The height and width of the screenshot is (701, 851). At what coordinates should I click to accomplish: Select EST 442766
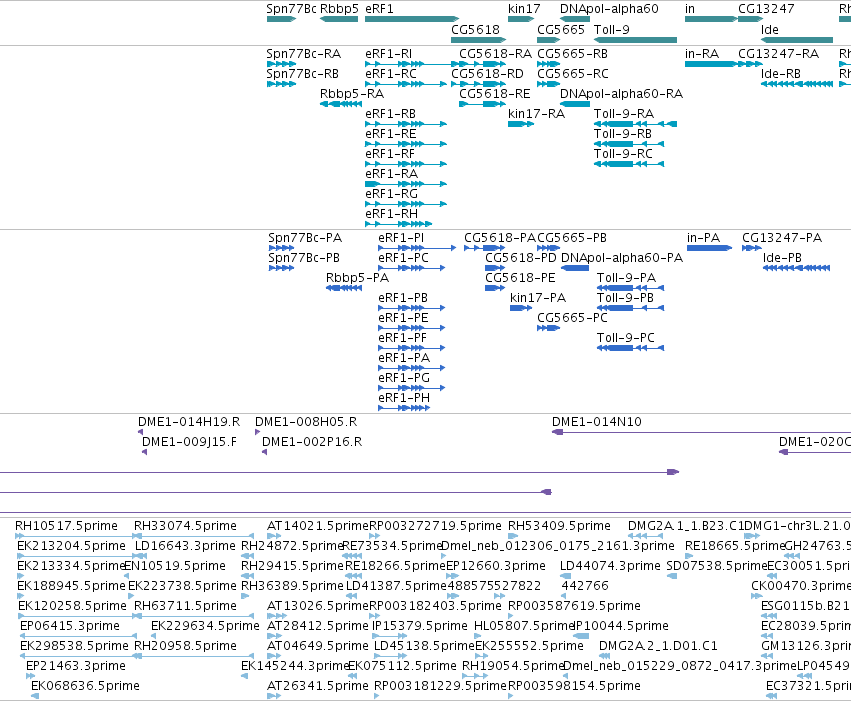tap(585, 585)
